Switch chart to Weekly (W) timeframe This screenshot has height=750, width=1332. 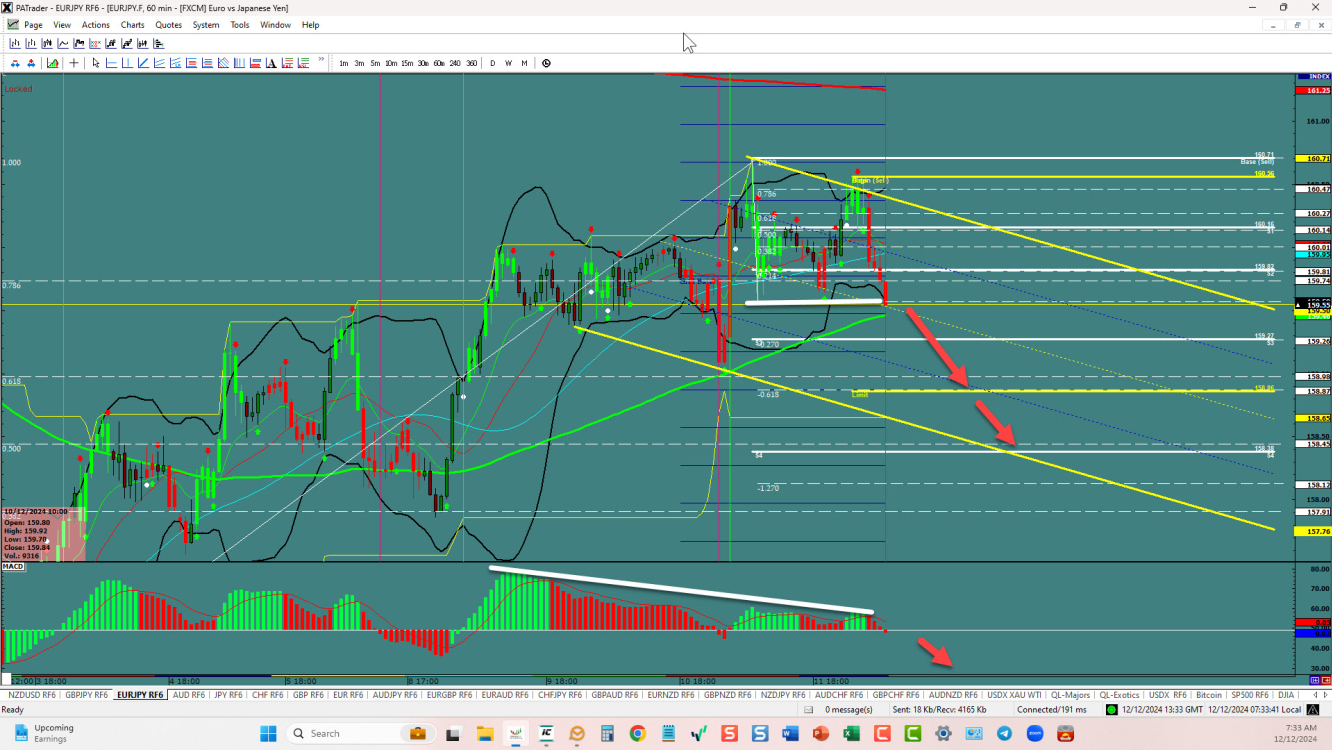pos(509,63)
